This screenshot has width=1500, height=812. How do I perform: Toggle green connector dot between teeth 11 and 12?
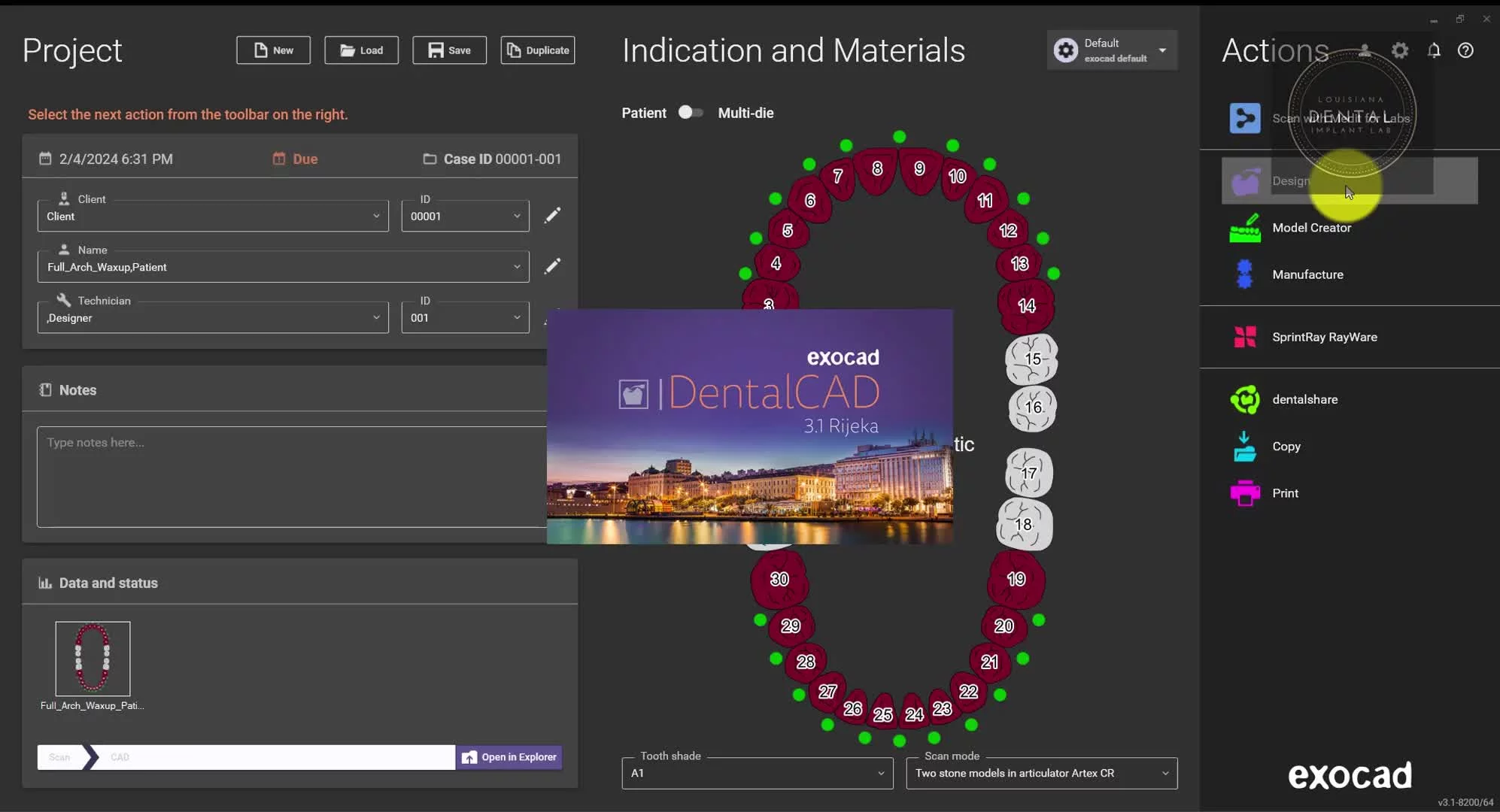click(x=1023, y=198)
